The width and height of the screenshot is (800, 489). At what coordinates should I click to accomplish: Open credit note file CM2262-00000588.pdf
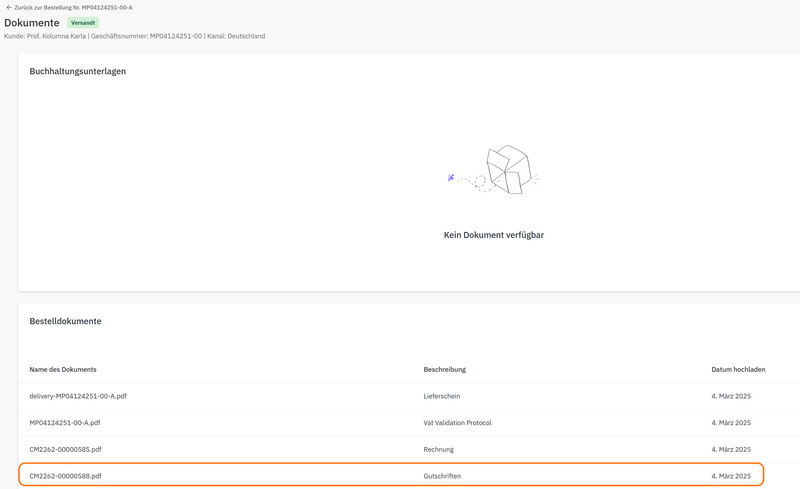pos(65,476)
